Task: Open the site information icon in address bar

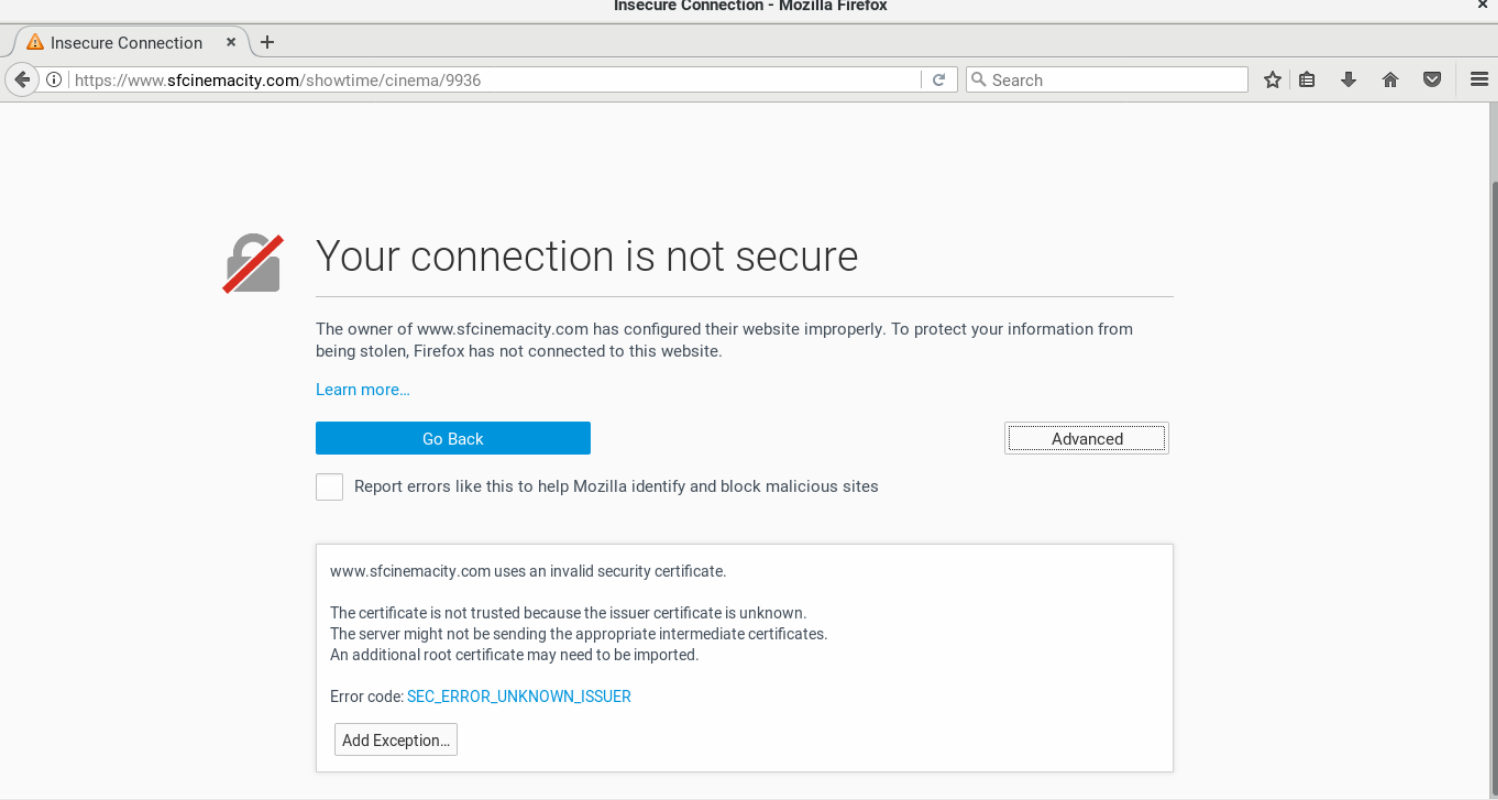Action: tap(54, 80)
